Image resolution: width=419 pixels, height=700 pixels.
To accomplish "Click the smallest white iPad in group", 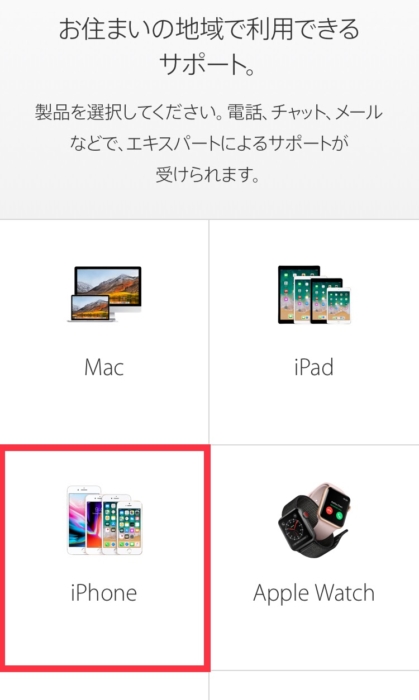I will tap(339, 305).
